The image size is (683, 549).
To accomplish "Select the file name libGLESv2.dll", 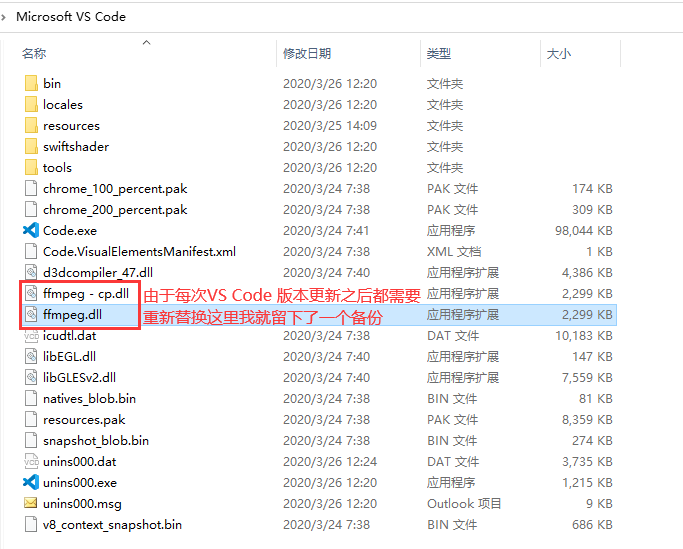I will pyautogui.click(x=80, y=377).
